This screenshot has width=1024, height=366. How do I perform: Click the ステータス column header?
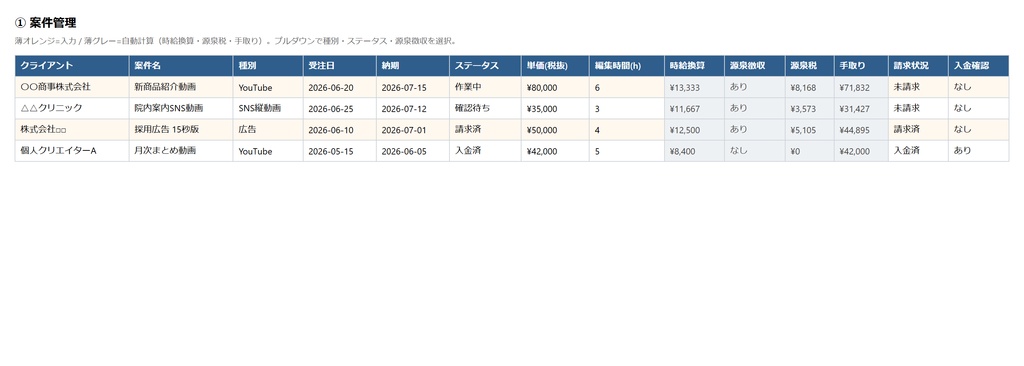click(x=485, y=66)
